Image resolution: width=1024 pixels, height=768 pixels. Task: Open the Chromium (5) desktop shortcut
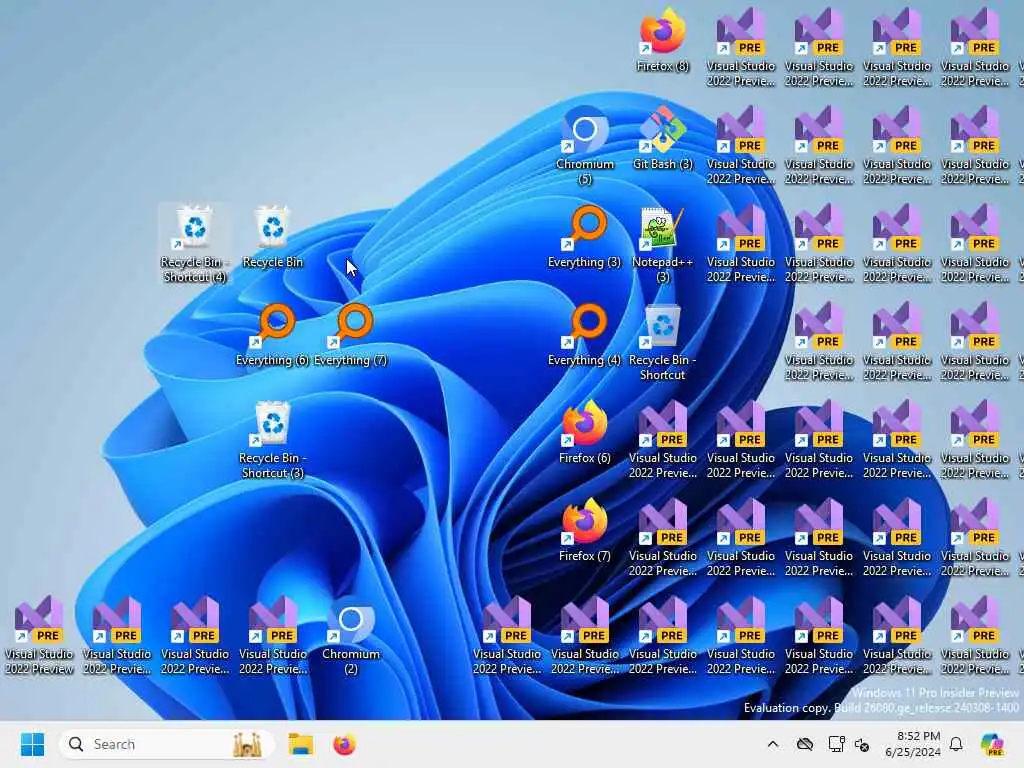[584, 145]
